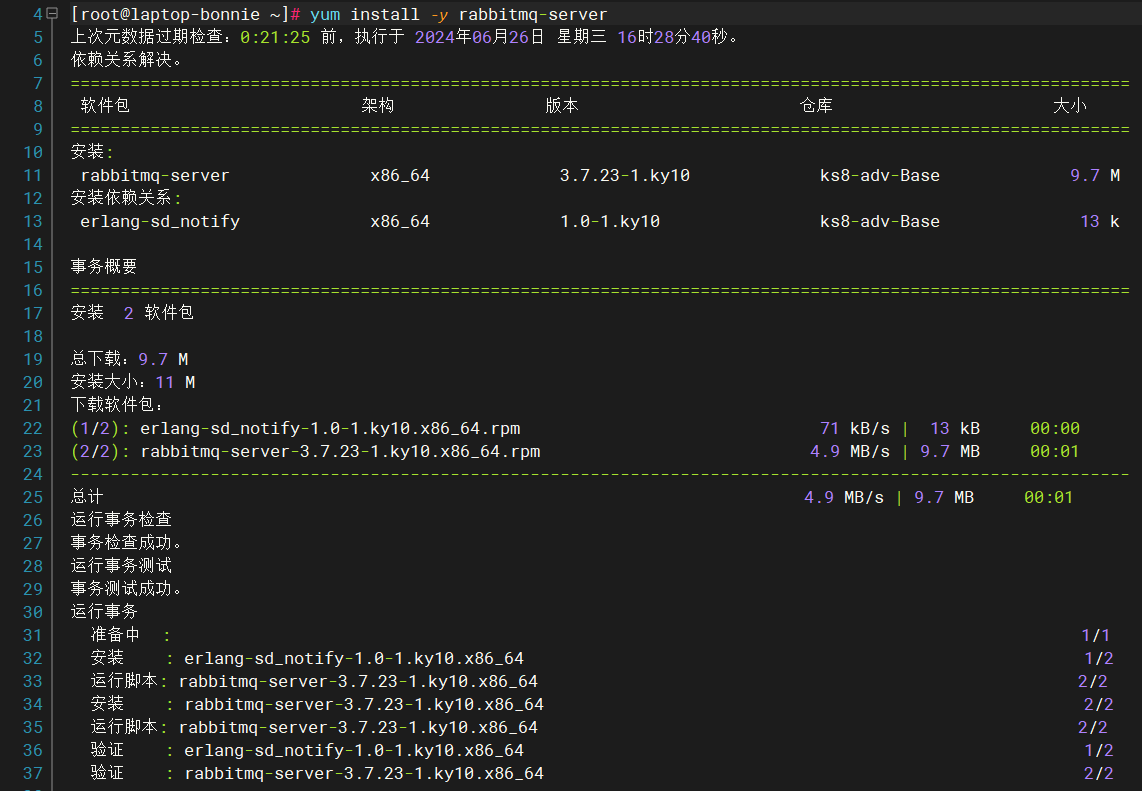Click the label '安装依赖关系:'
The height and width of the screenshot is (791, 1142).
coord(126,198)
